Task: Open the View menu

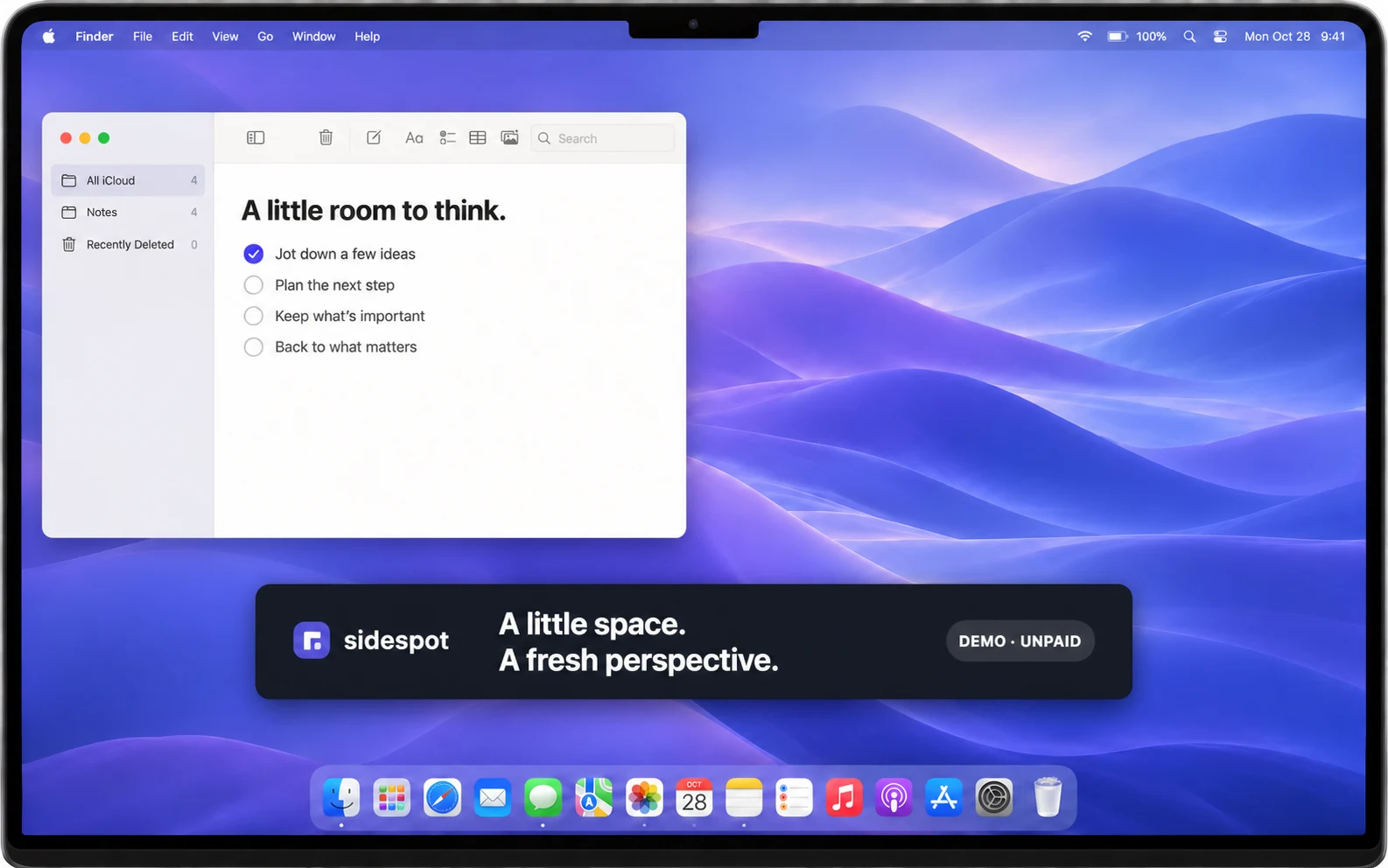Action: click(225, 36)
